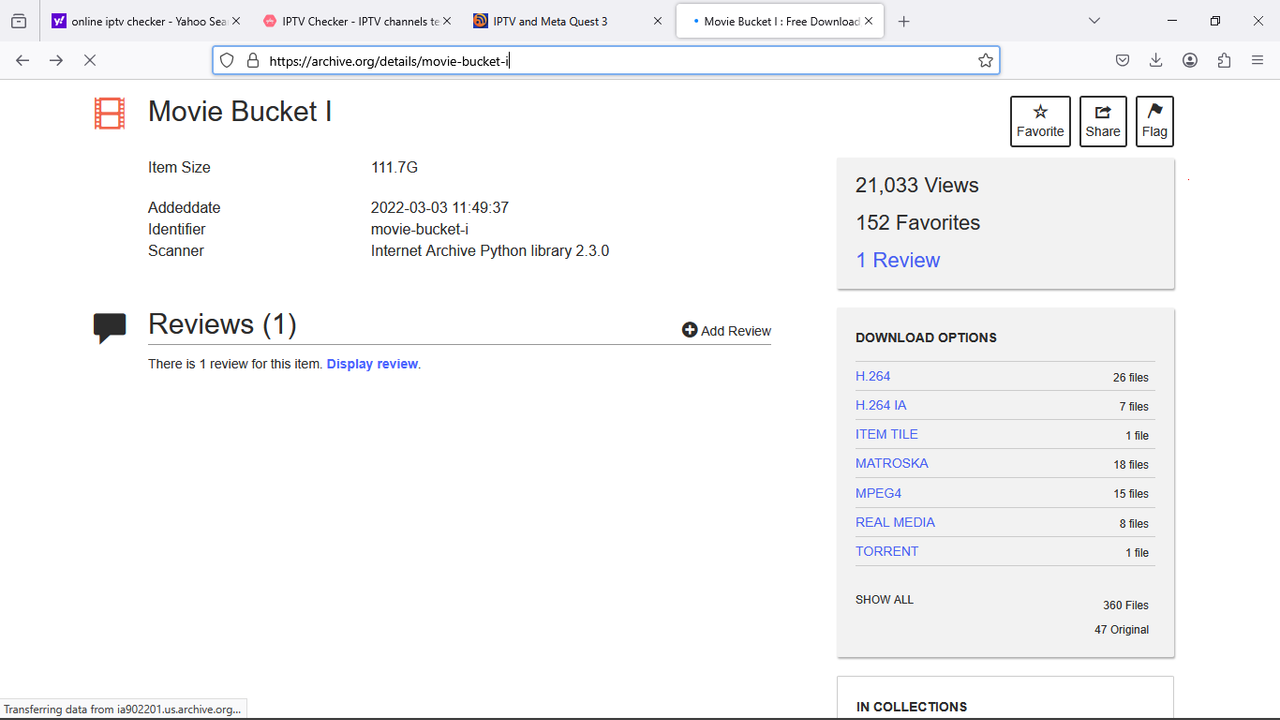Save page to Pocket

pyautogui.click(x=1123, y=61)
